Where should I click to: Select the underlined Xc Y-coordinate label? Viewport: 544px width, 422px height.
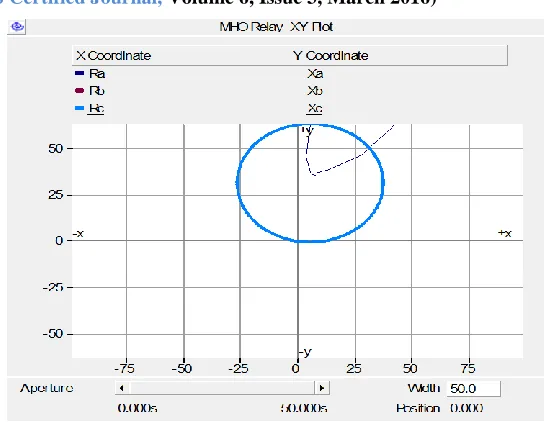pyautogui.click(x=314, y=109)
